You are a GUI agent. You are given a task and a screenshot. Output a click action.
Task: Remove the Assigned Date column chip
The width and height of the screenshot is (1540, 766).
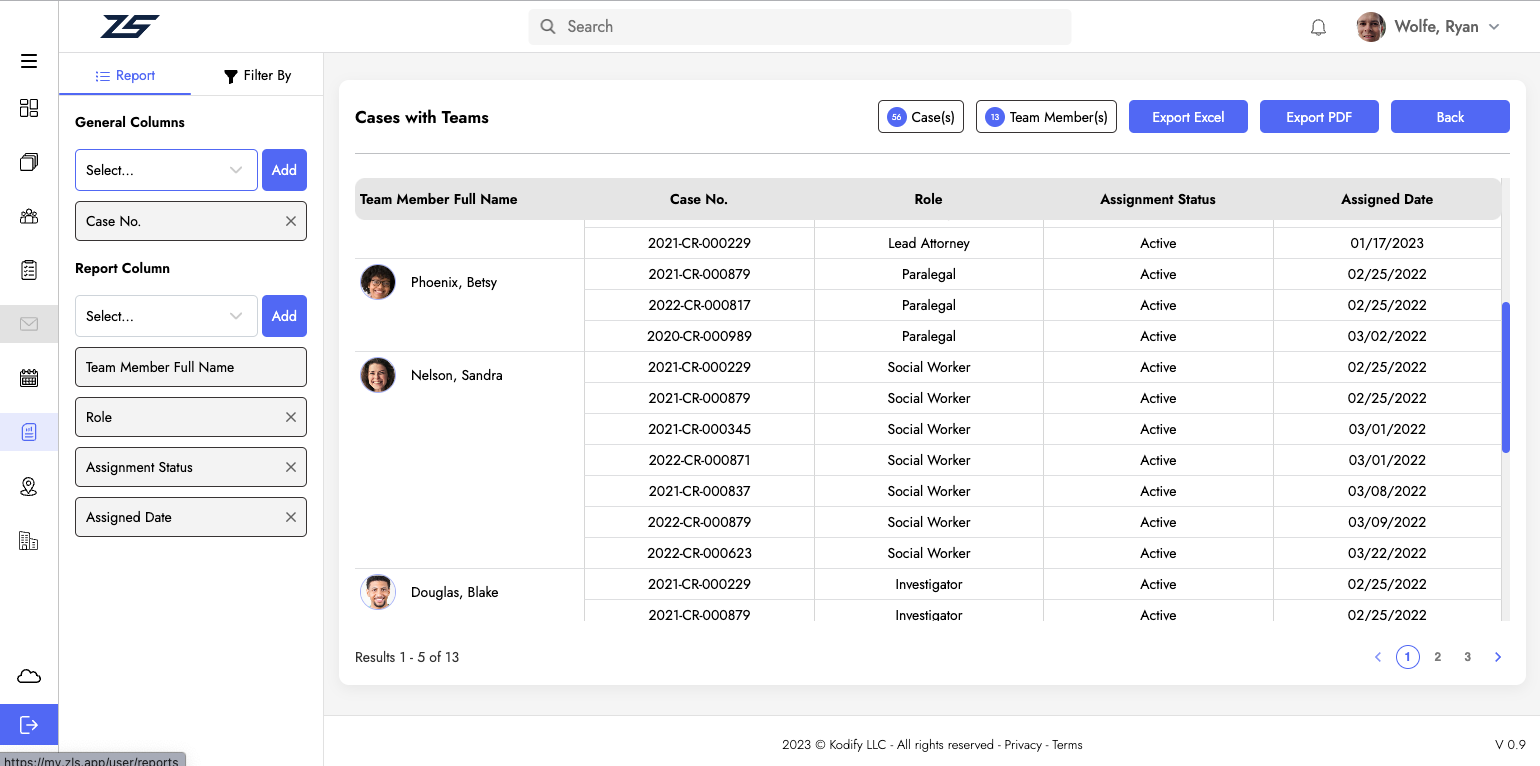click(x=291, y=517)
